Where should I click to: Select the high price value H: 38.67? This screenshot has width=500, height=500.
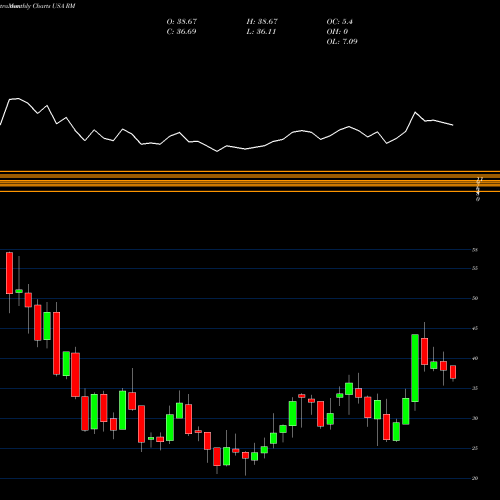(x=262, y=22)
